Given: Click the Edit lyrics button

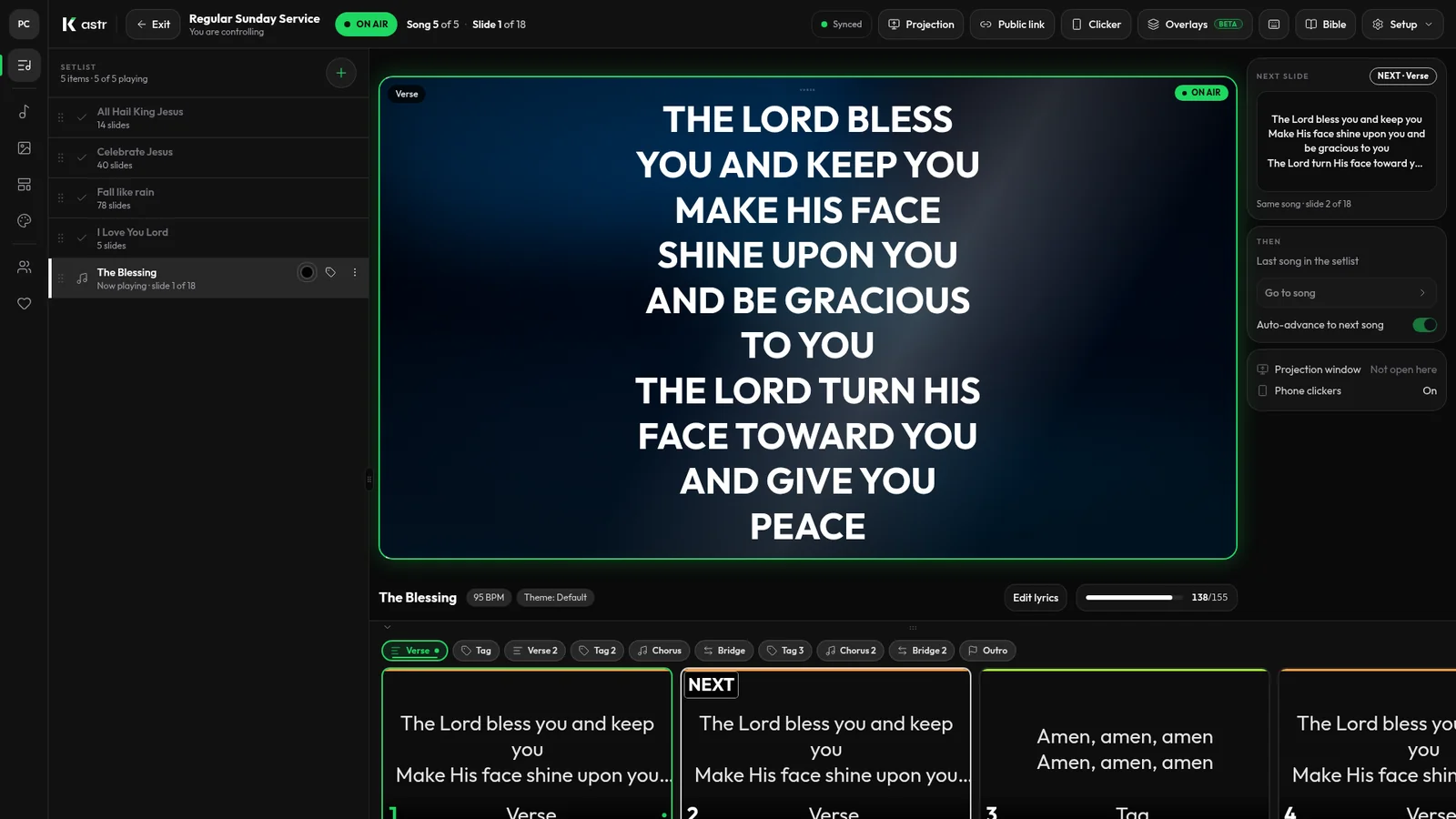Looking at the screenshot, I should 1036,598.
